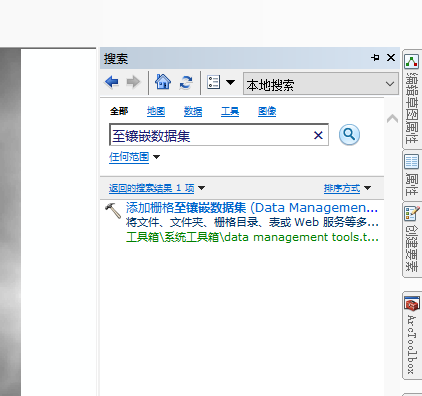Open the 任何范围 scope link
Screen dimensions: 422x396
click(129, 157)
